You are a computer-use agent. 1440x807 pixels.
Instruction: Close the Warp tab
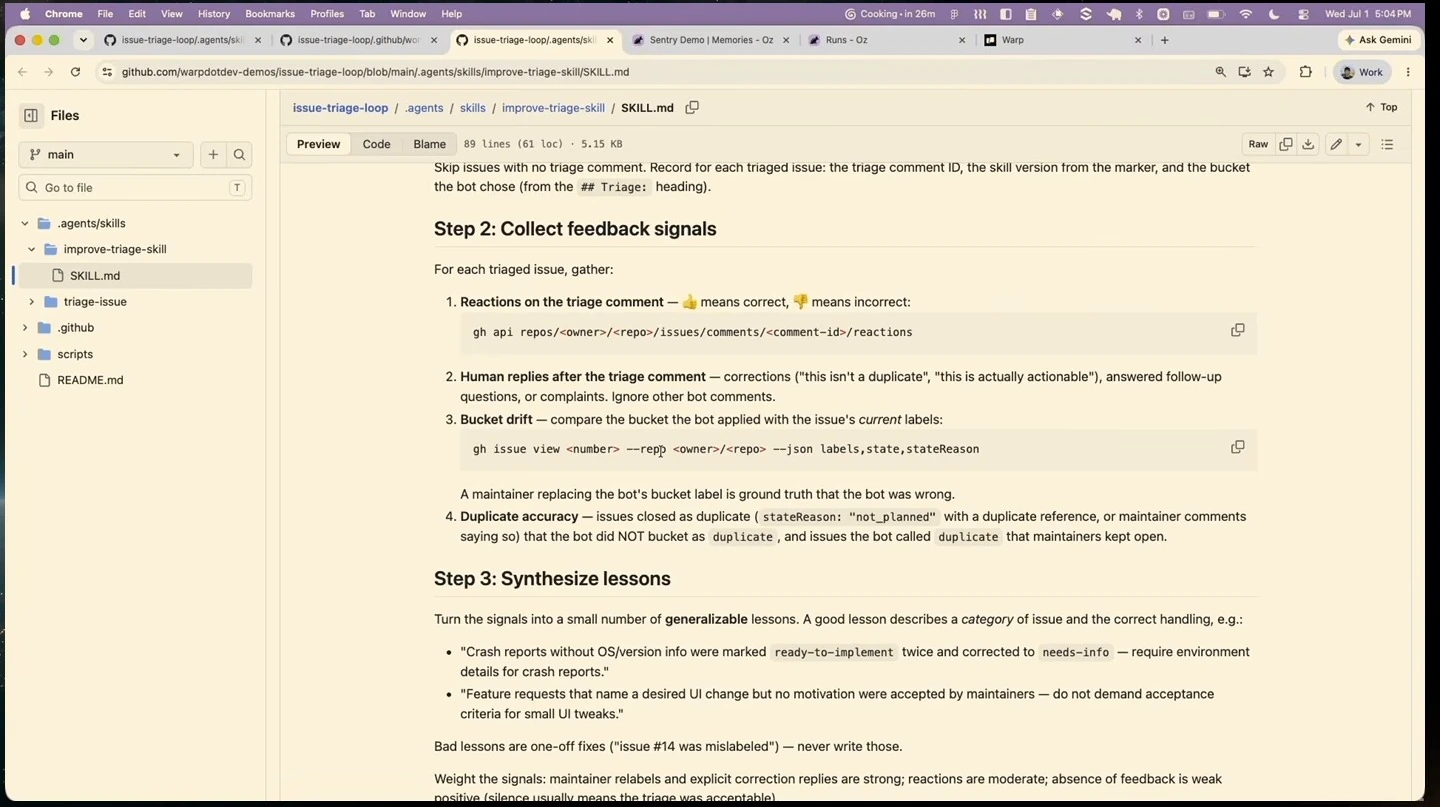pos(1138,40)
